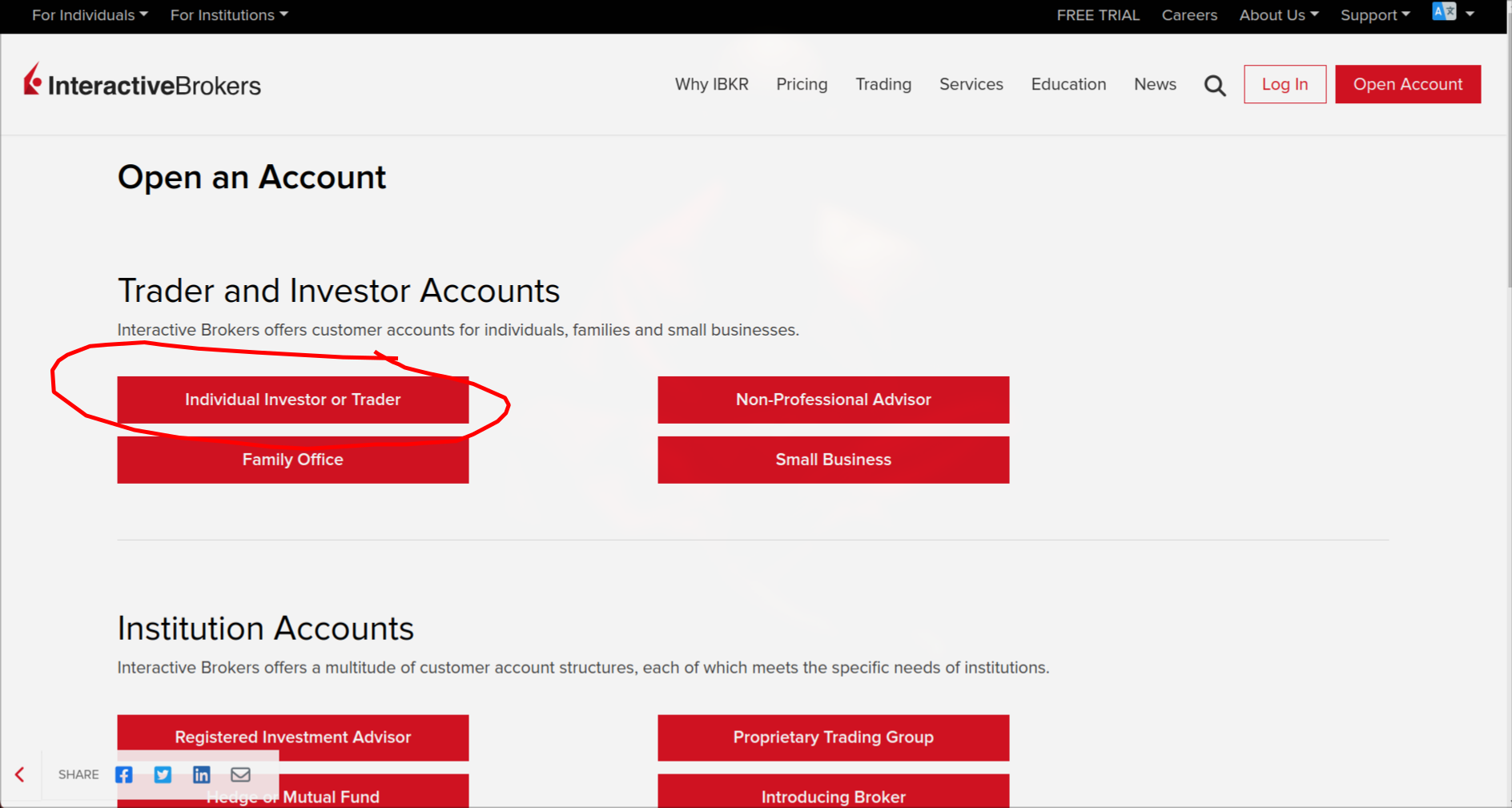The width and height of the screenshot is (1512, 808).
Task: Expand the For Individuals dropdown
Action: 90,15
